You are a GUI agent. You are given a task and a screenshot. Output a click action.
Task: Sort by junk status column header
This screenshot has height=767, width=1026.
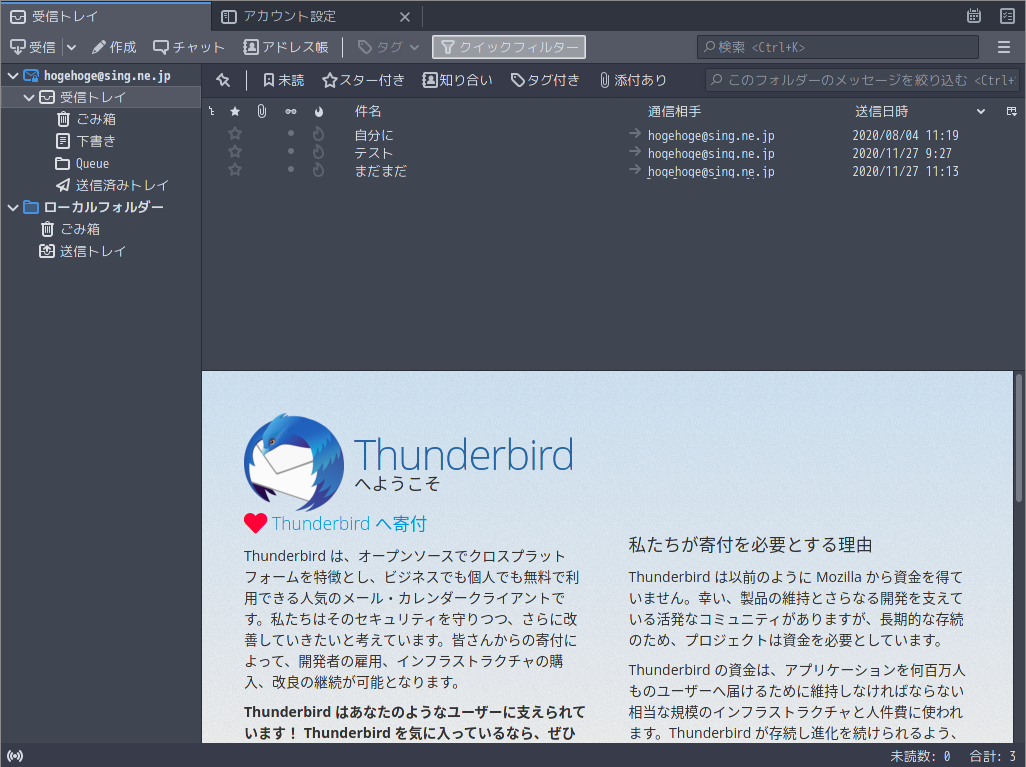tap(319, 111)
